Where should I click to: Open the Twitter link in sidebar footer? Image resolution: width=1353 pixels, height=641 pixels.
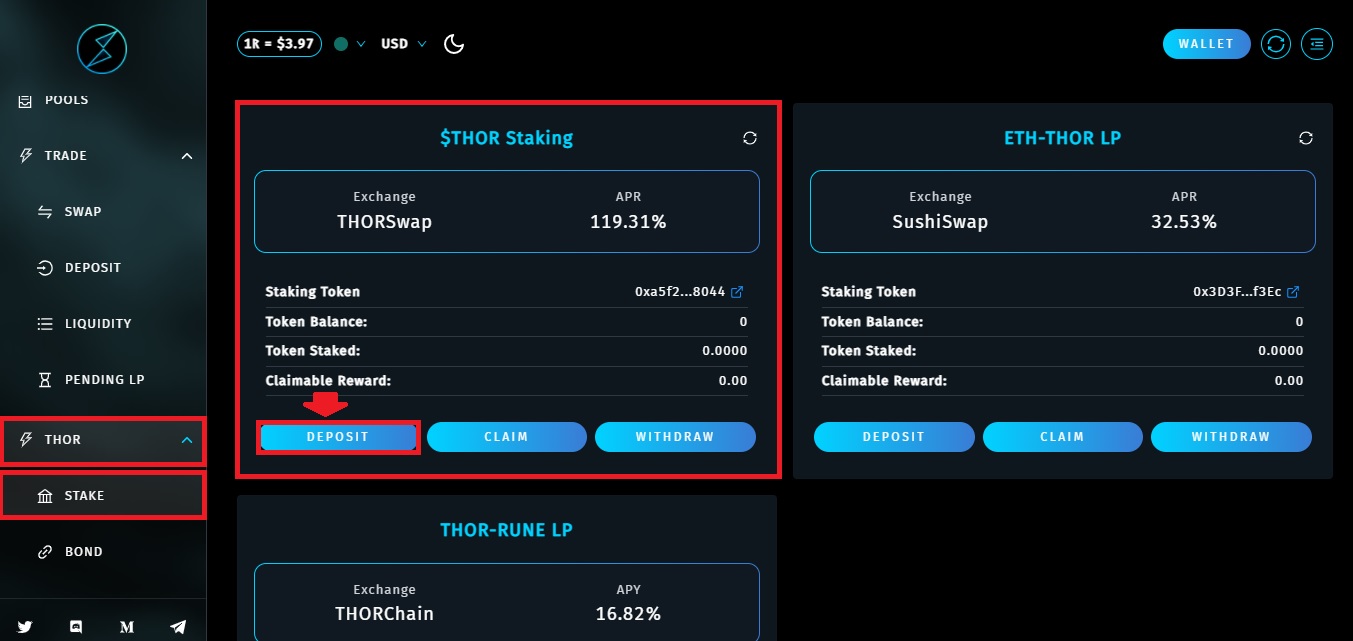[25, 627]
